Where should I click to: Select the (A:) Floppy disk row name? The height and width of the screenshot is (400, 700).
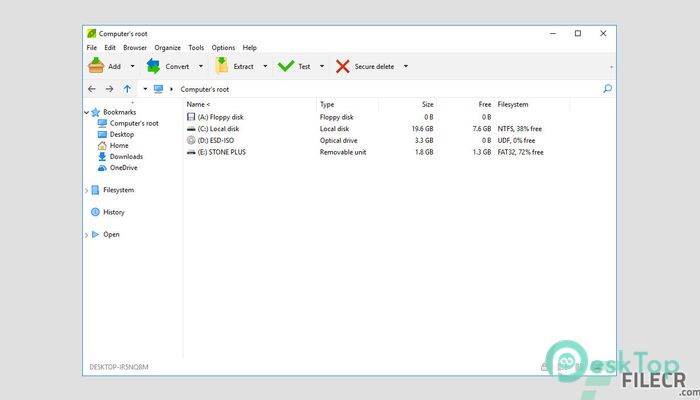221,117
